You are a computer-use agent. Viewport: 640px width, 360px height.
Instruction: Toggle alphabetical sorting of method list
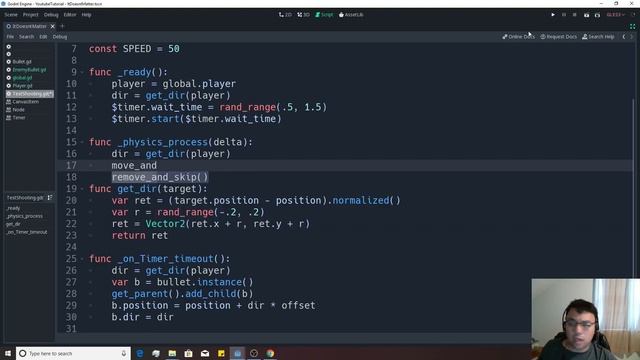[50, 198]
